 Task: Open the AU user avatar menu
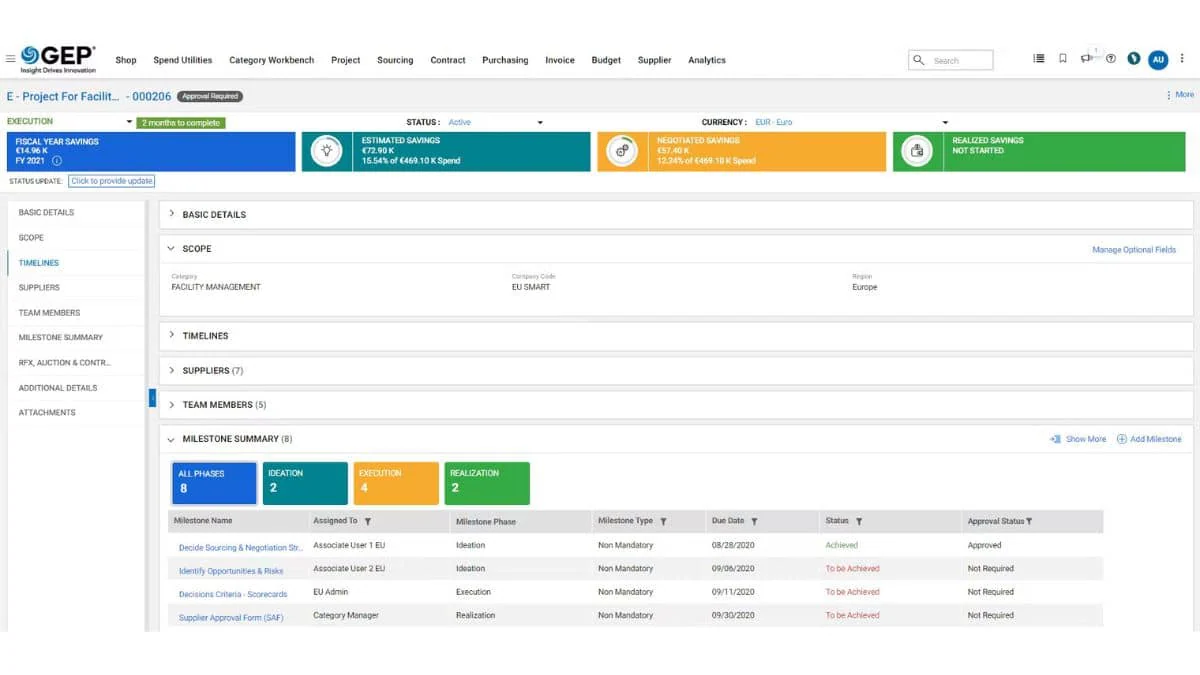[x=1158, y=60]
